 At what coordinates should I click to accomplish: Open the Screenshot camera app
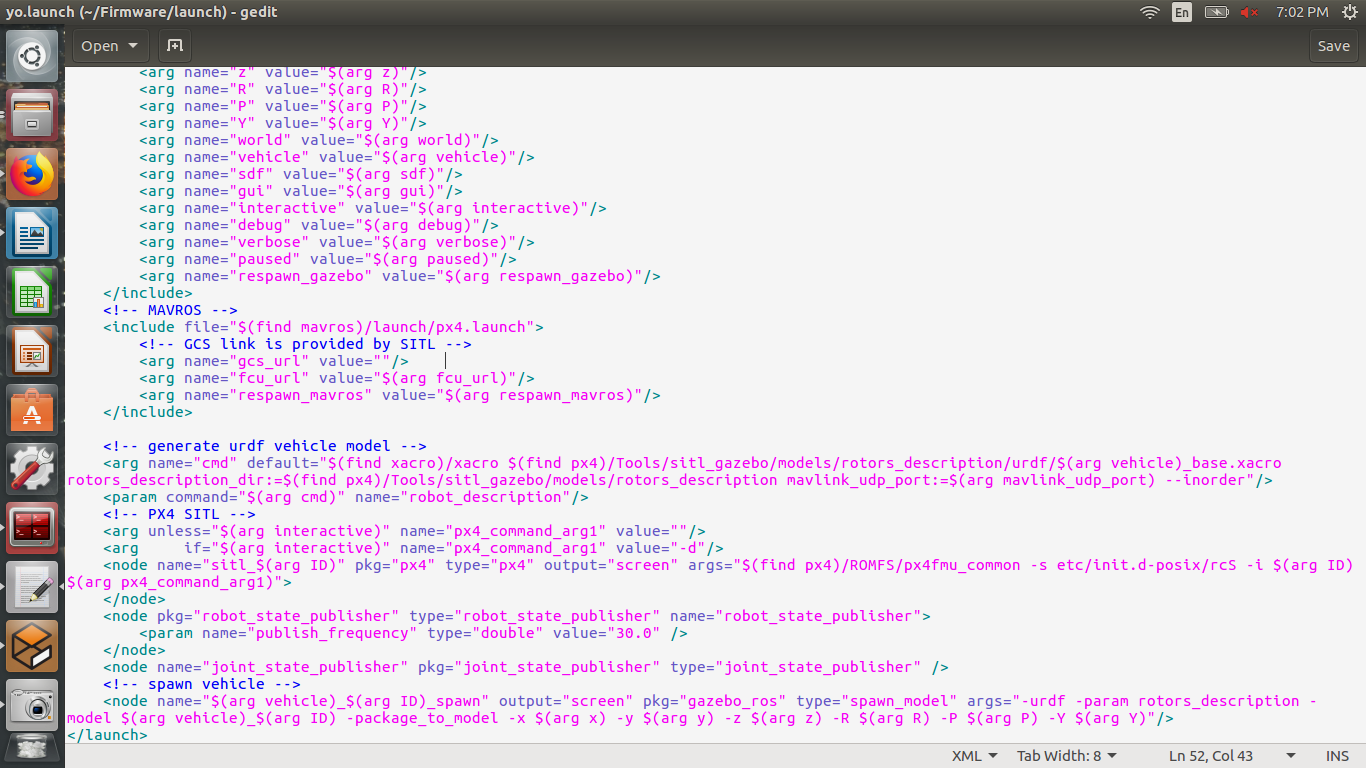pos(32,705)
